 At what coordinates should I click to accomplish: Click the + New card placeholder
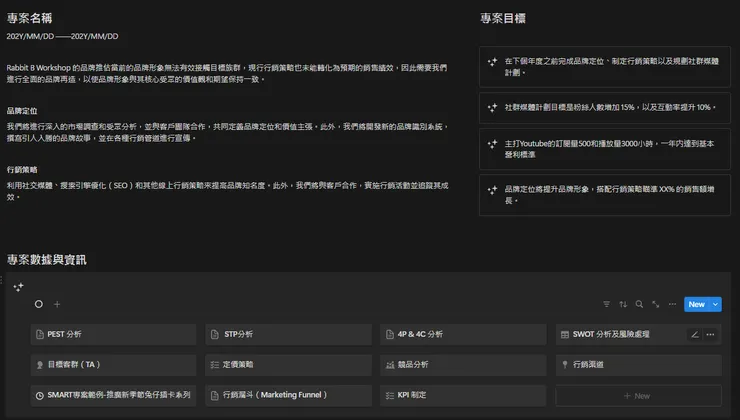point(639,396)
